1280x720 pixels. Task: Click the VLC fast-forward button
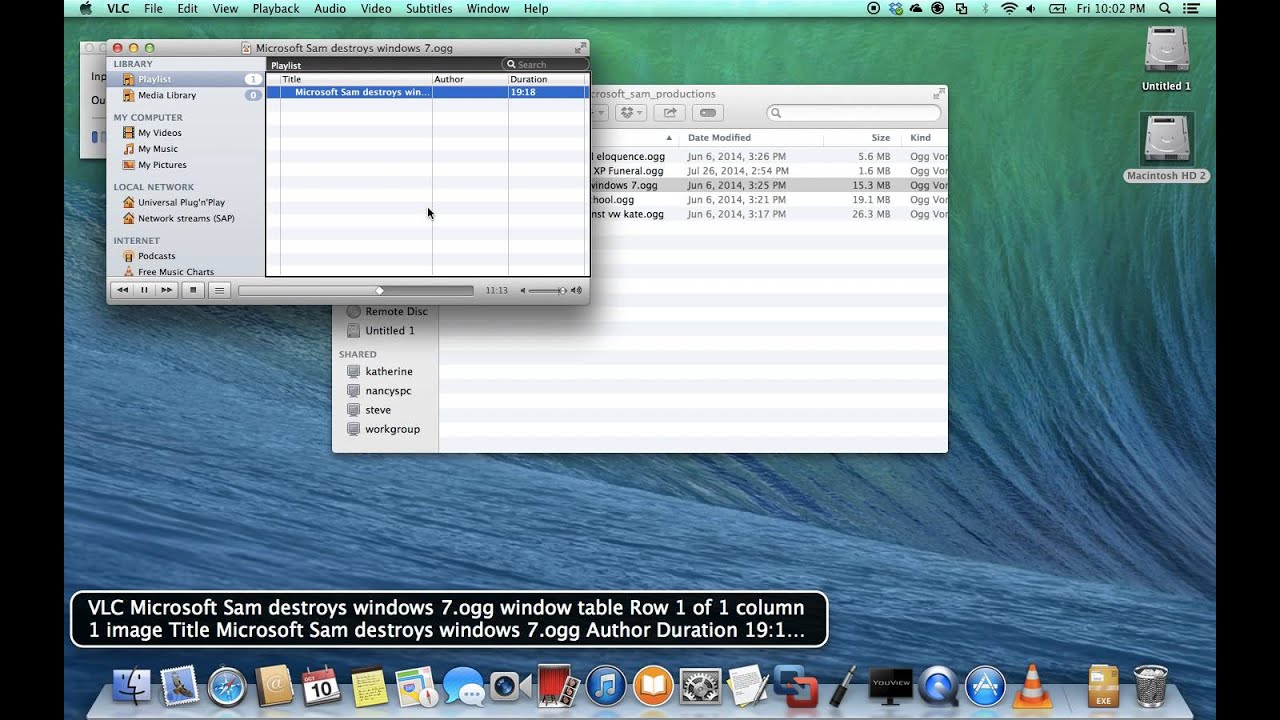166,290
